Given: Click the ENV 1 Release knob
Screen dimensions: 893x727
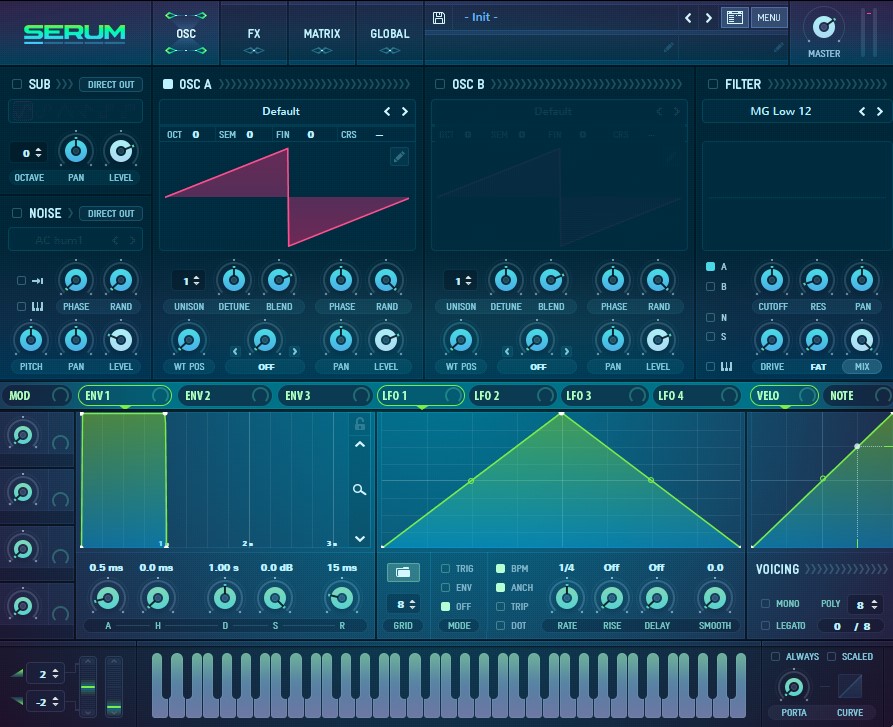Looking at the screenshot, I should click(342, 598).
